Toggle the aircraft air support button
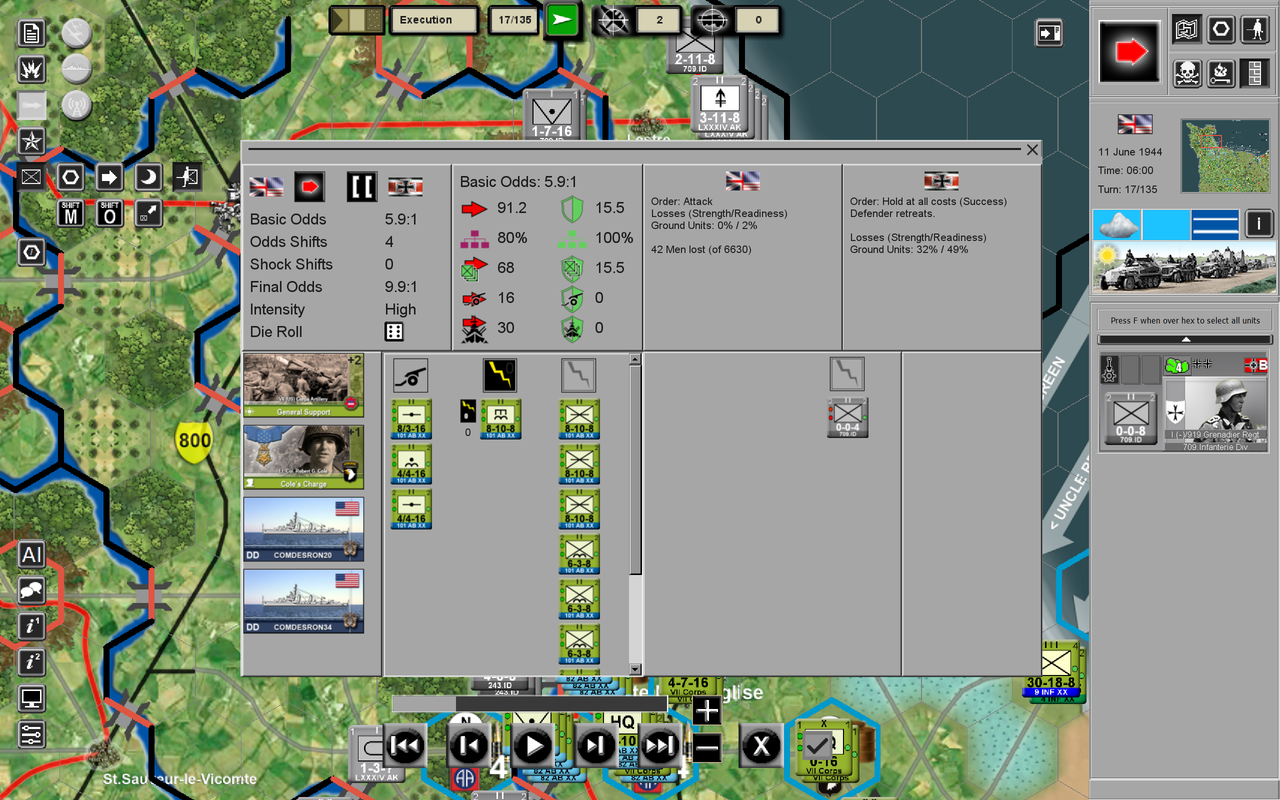Viewport: 1280px width, 800px height. pyautogui.click(x=77, y=33)
